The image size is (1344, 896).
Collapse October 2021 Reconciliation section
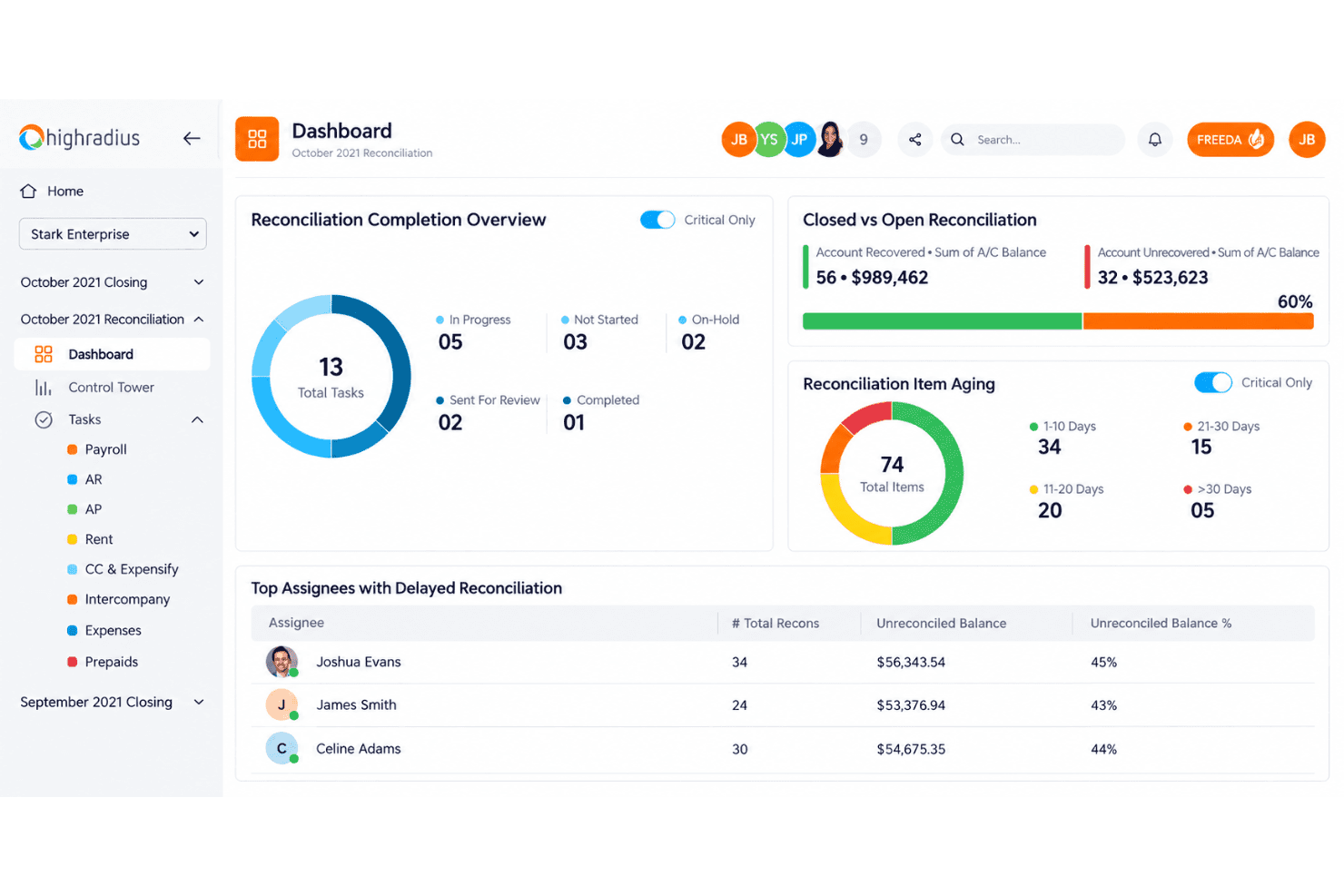(x=199, y=320)
